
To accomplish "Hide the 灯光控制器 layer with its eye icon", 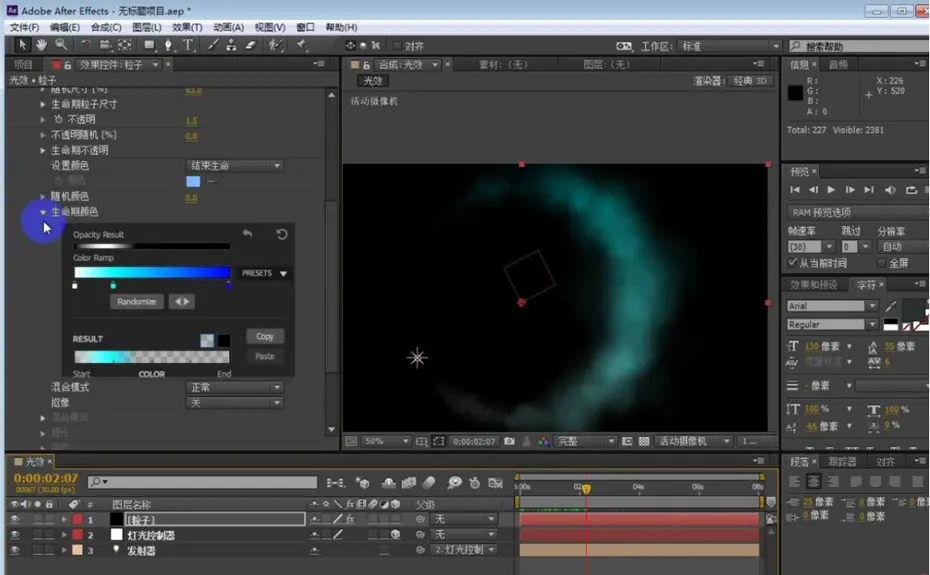I will pyautogui.click(x=15, y=535).
